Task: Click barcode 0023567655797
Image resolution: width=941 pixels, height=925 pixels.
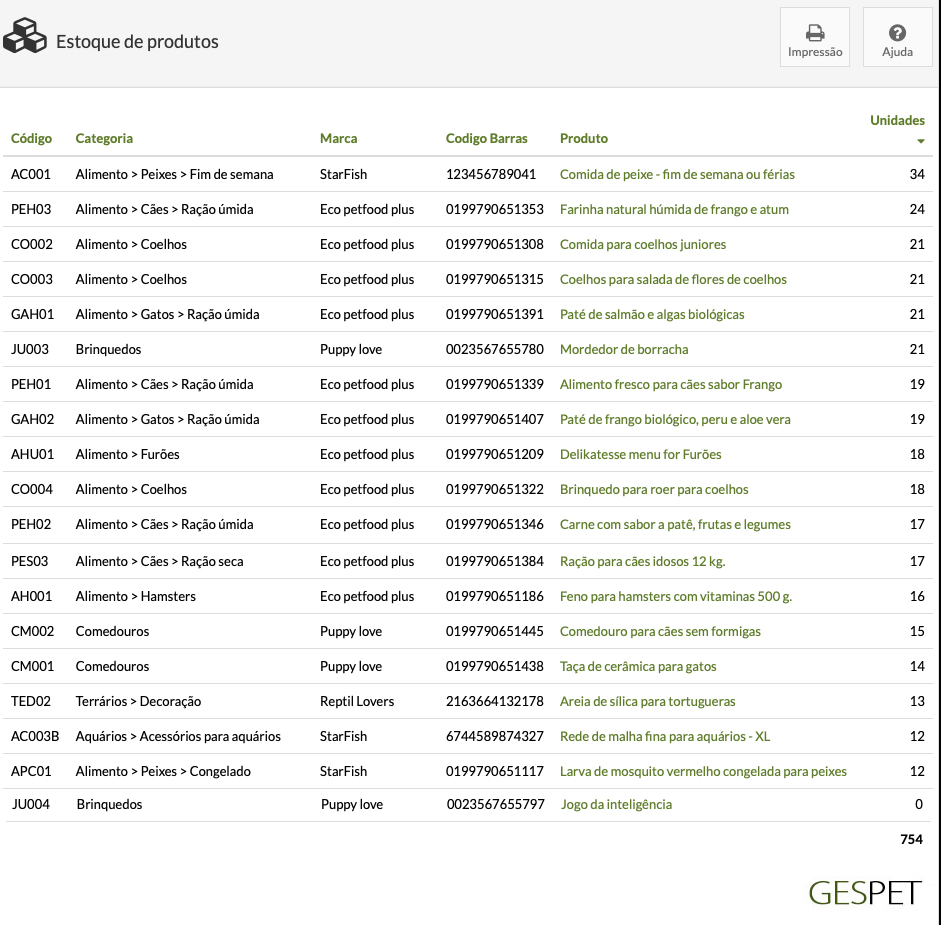Action: click(x=496, y=804)
